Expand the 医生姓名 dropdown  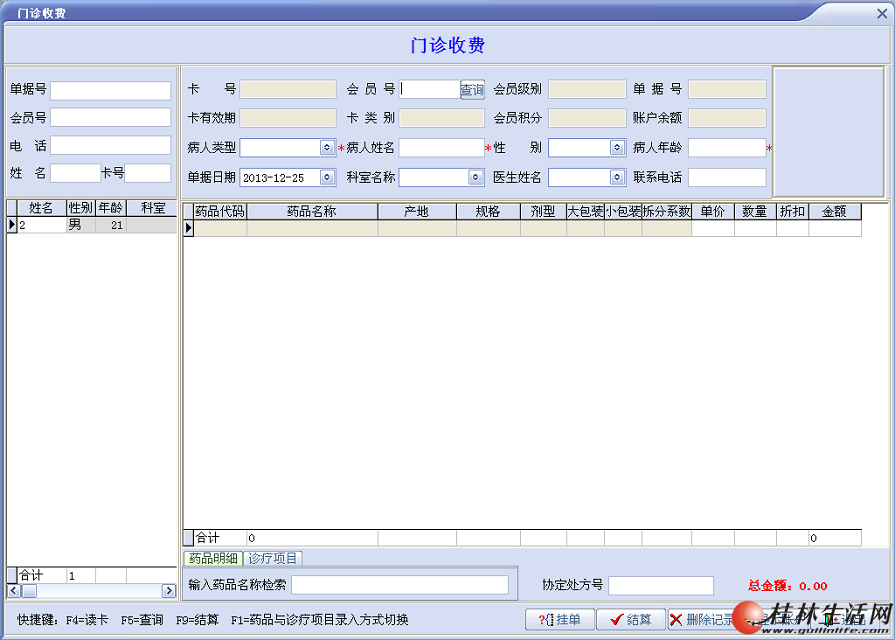click(618, 178)
